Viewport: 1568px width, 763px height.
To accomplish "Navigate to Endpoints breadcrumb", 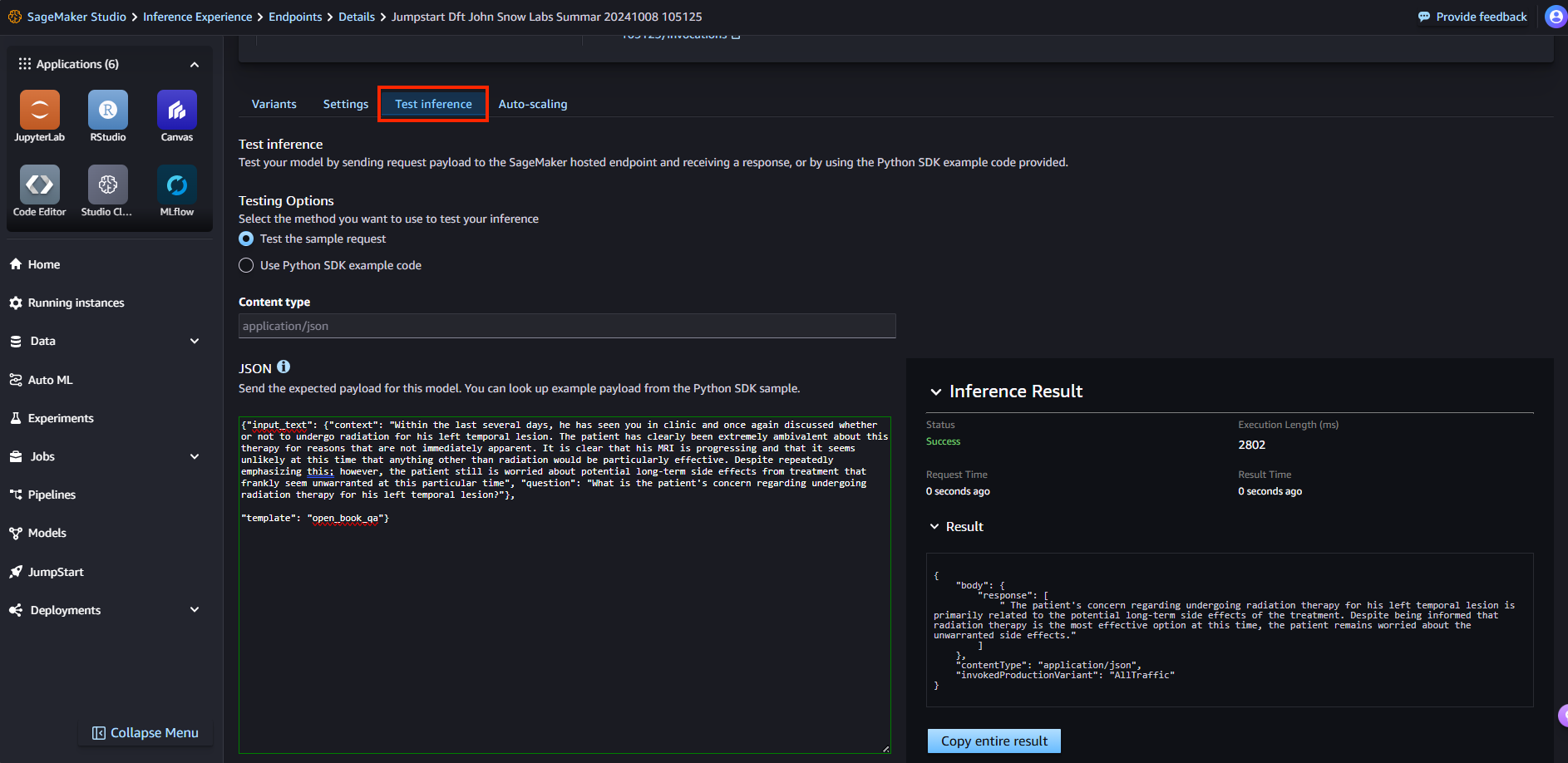I will [x=295, y=17].
